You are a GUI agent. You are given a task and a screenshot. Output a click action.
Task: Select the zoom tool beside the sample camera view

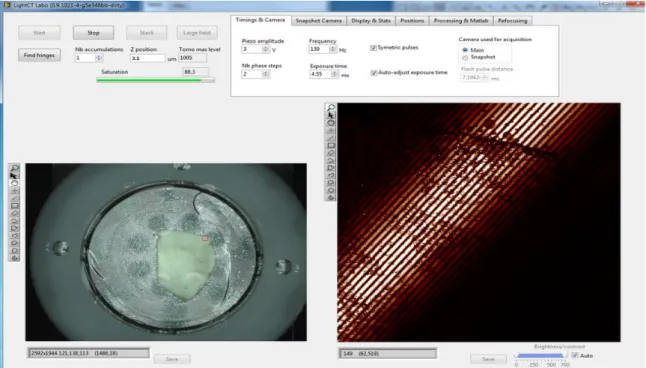(14, 168)
